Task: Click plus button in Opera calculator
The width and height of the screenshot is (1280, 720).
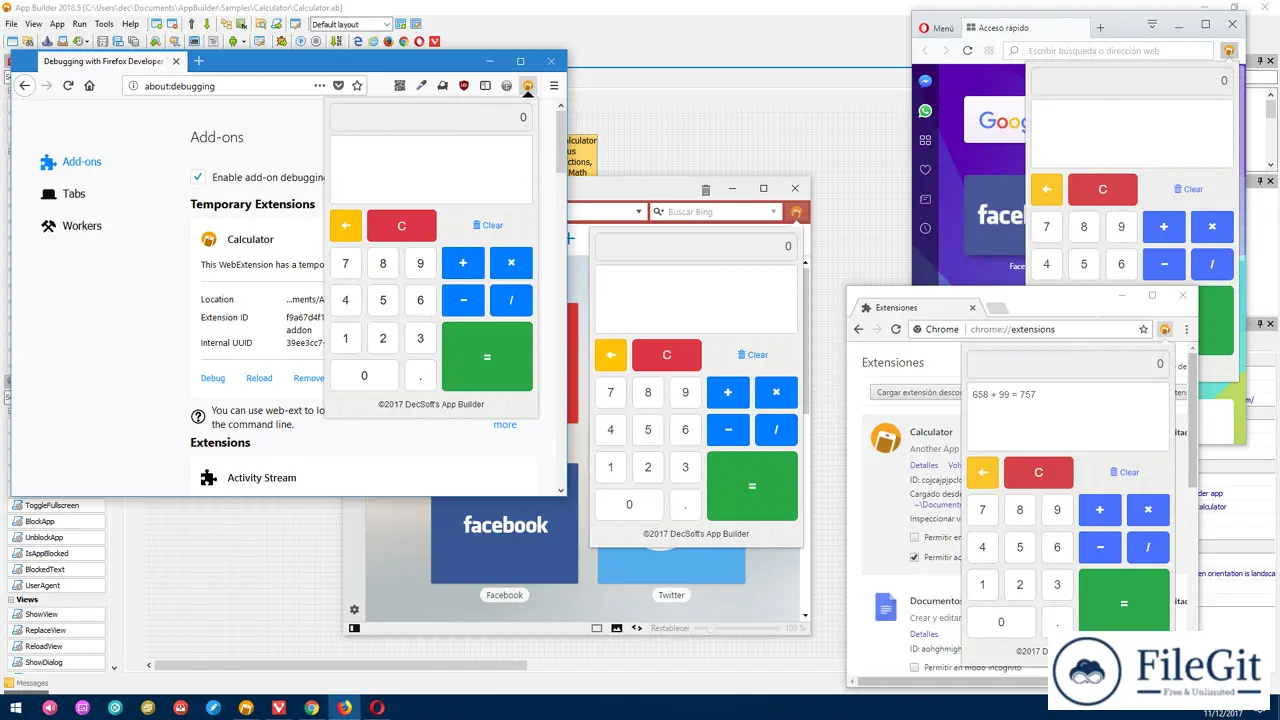Action: coord(1164,227)
